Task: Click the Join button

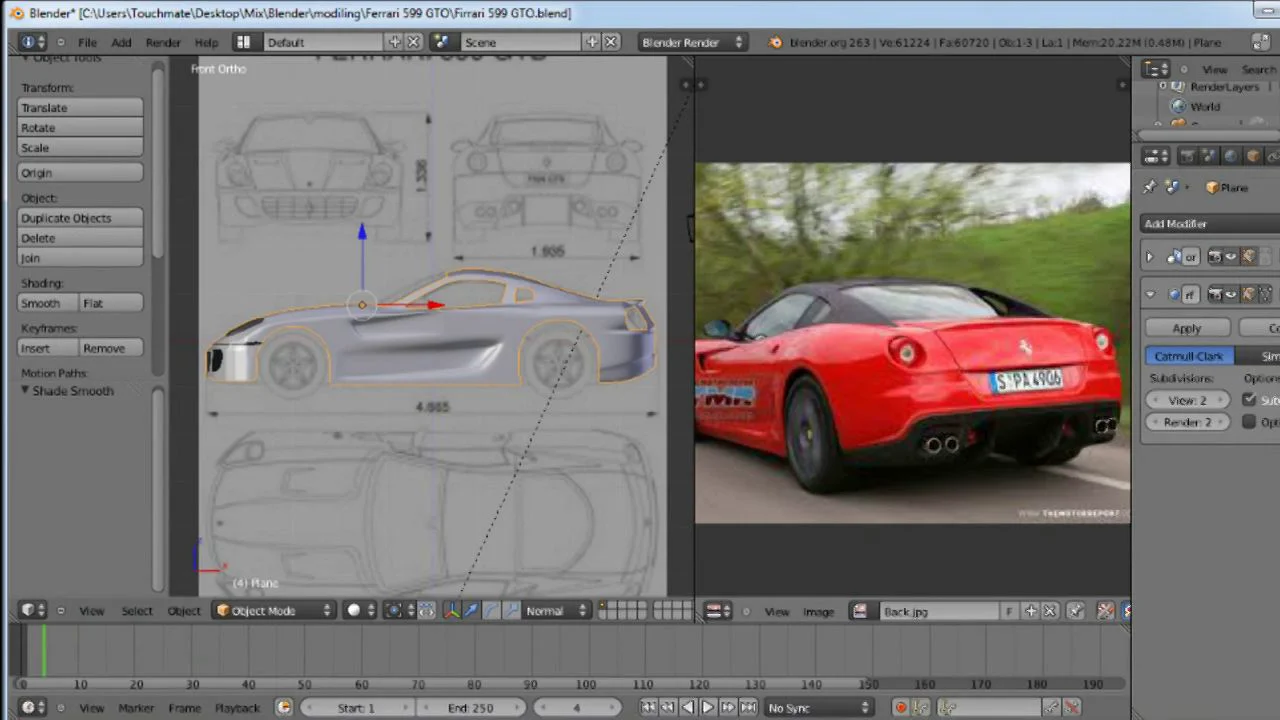Action: pos(80,257)
